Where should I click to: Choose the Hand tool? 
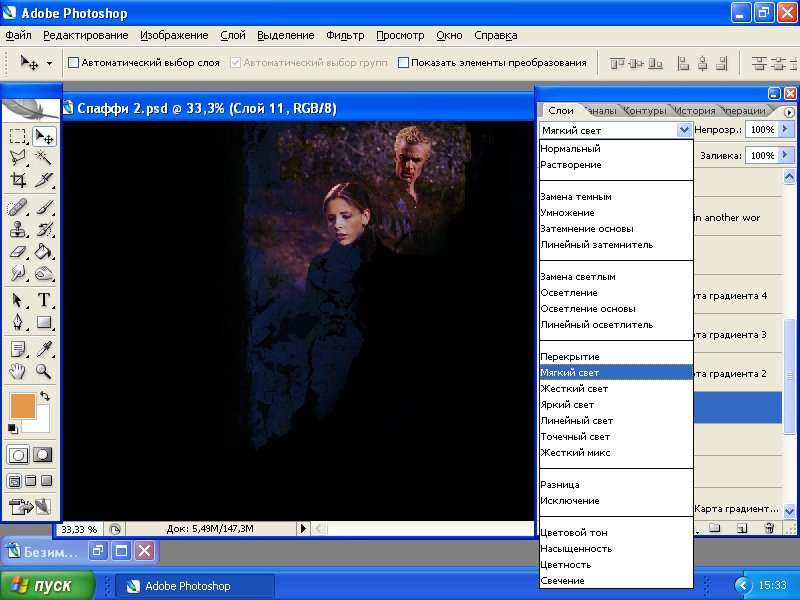click(18, 371)
